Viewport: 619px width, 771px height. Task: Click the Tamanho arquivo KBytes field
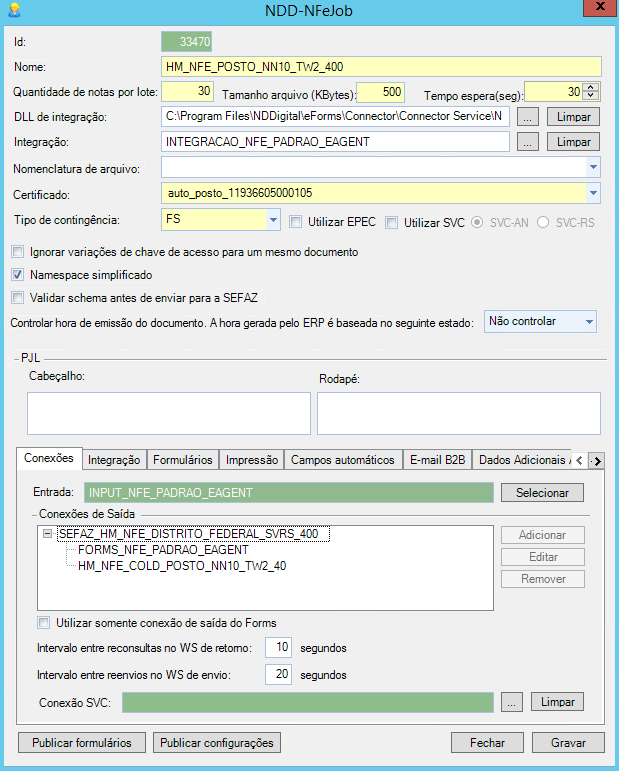pos(381,92)
